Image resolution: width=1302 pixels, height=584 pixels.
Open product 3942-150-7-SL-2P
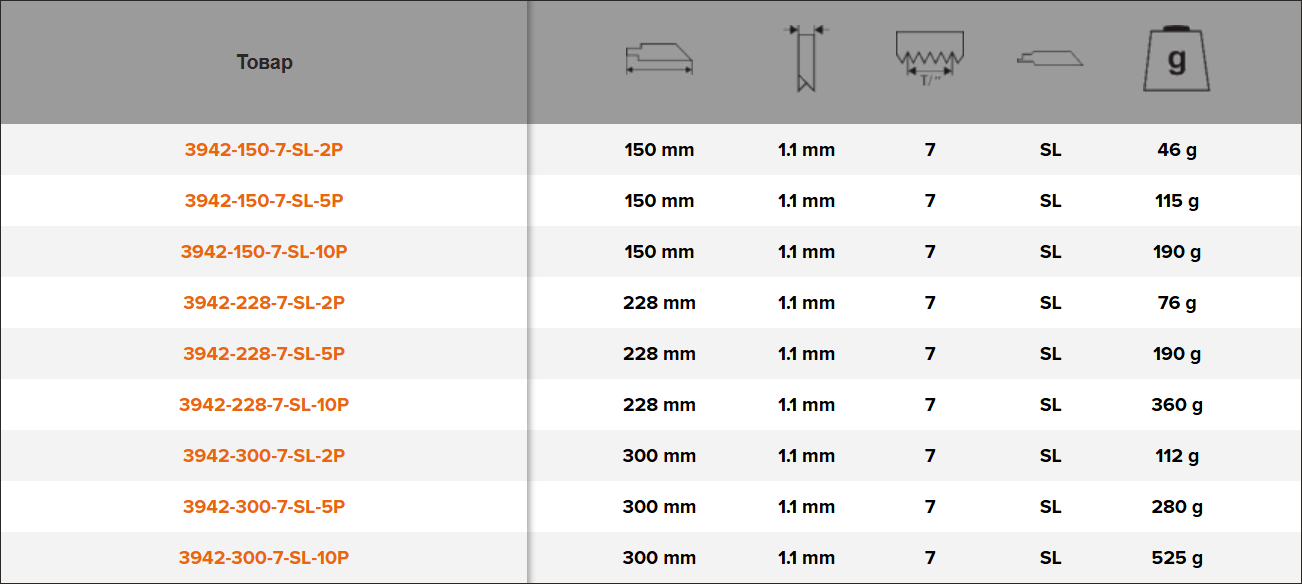(264, 150)
